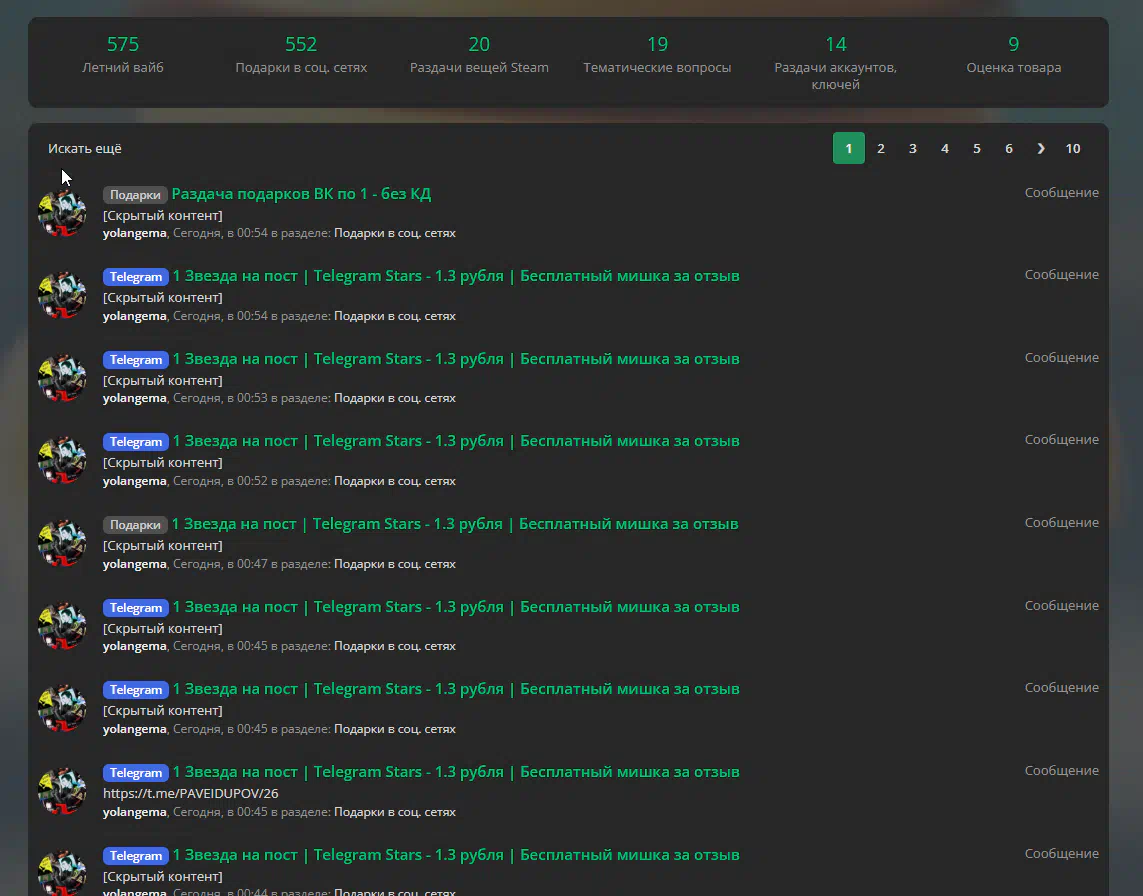Switch to the 20 Раздачи вещей Steam tab
The height and width of the screenshot is (896, 1143).
479,55
